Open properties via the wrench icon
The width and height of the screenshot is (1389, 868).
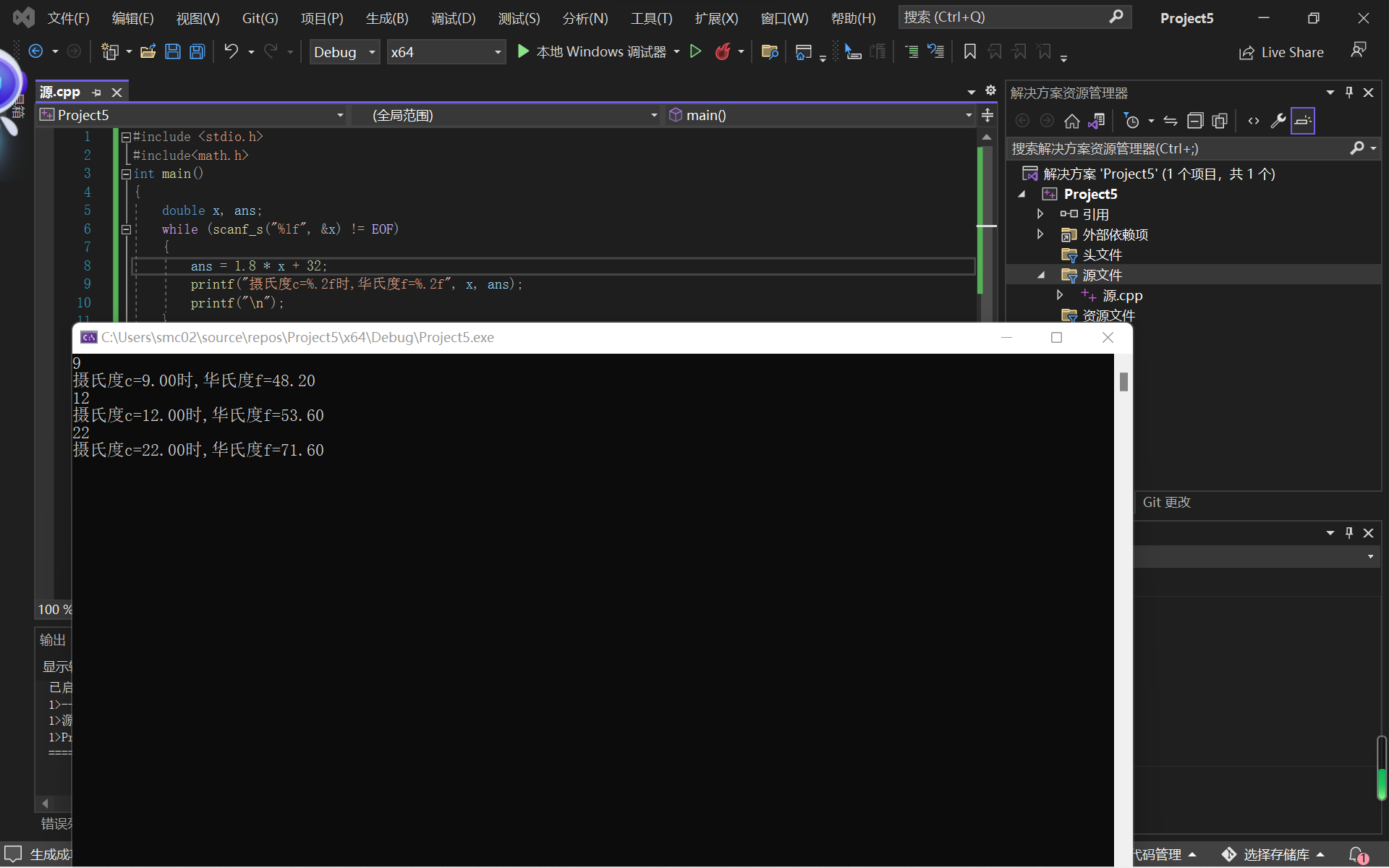coord(1278,121)
